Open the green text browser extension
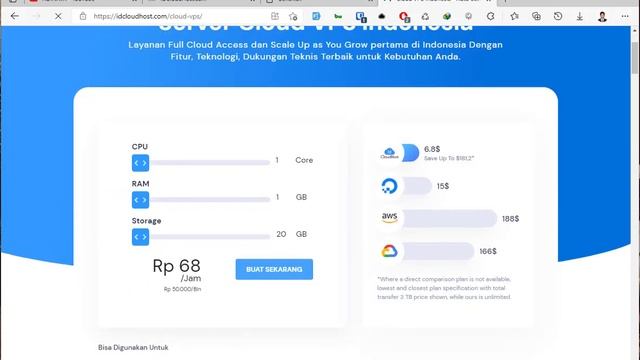Screen dimensions: 640x360 pyautogui.click(x=338, y=16)
